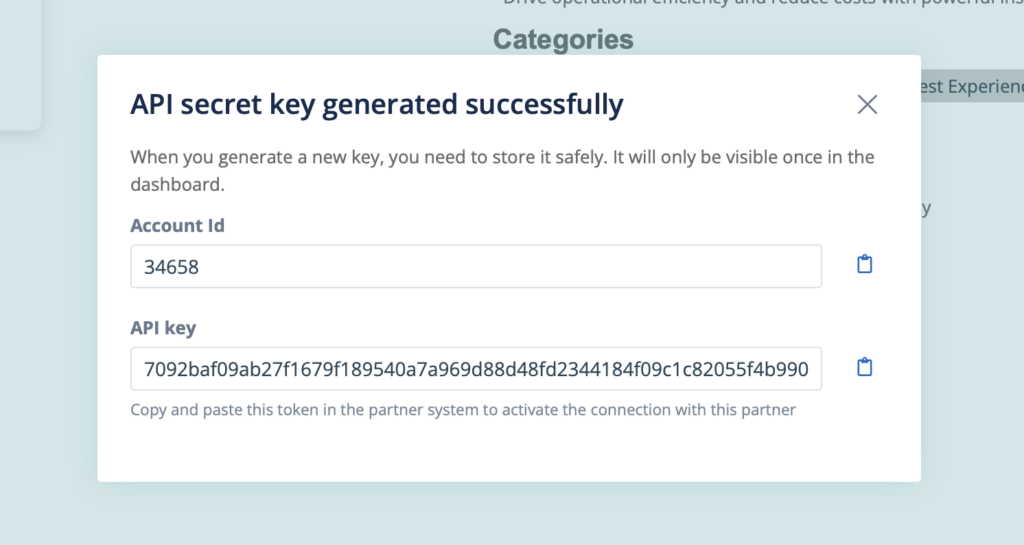Select the Guest Experience category tag behind dialog

click(x=972, y=86)
